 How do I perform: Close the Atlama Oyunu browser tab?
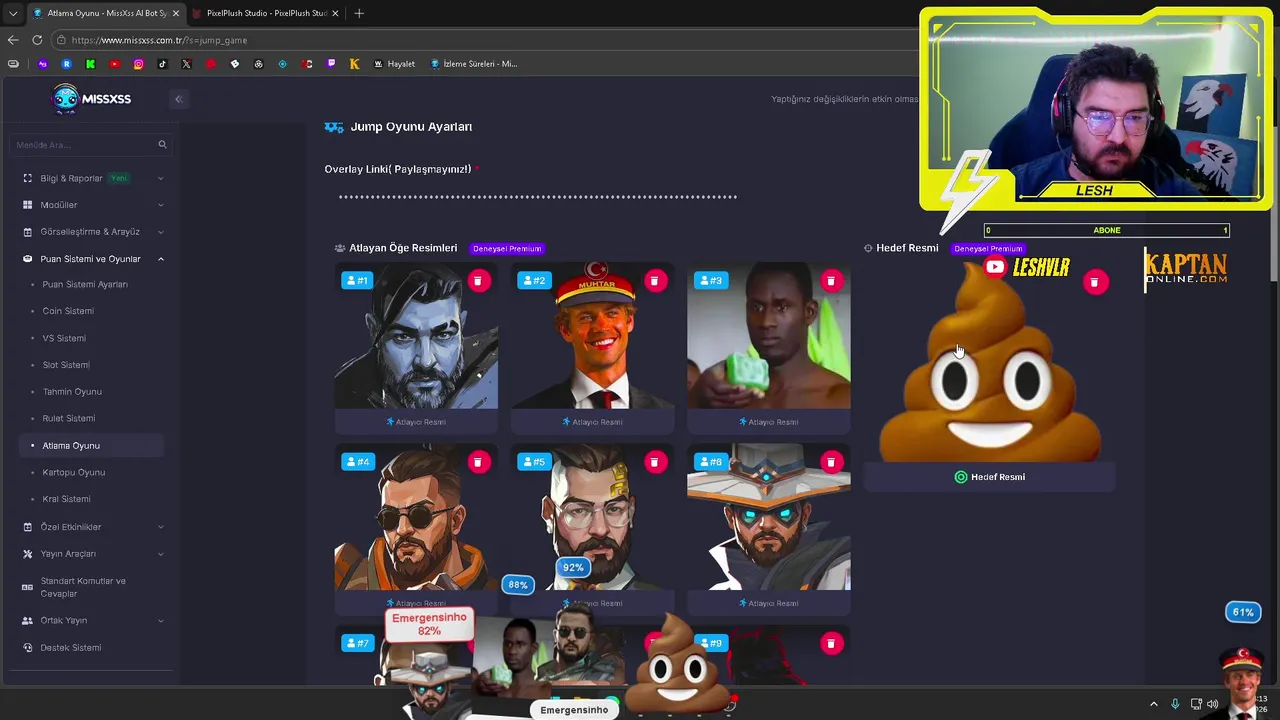(x=174, y=13)
